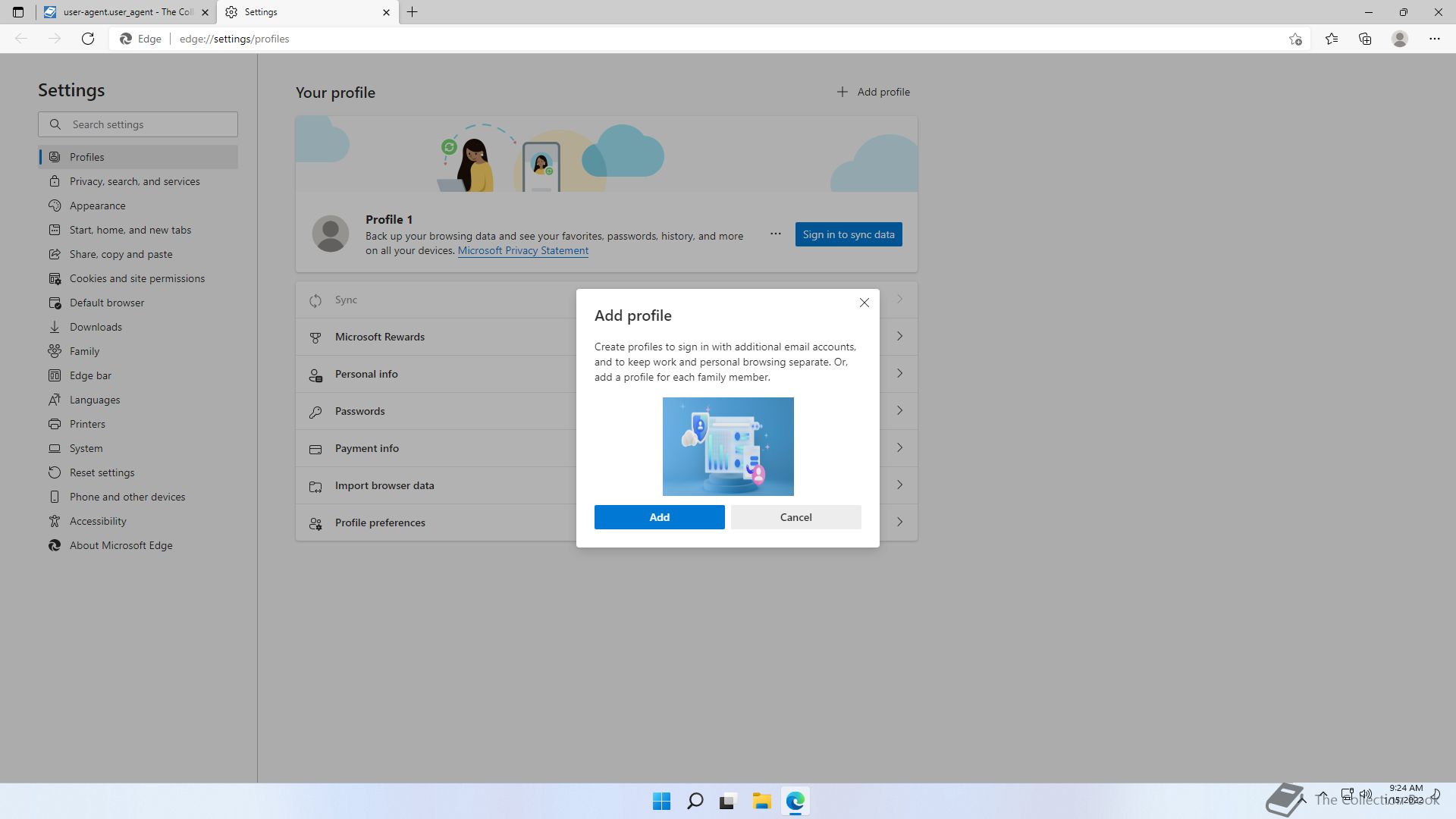
Task: Open Settings and more ellipsis menu
Action: click(1435, 39)
